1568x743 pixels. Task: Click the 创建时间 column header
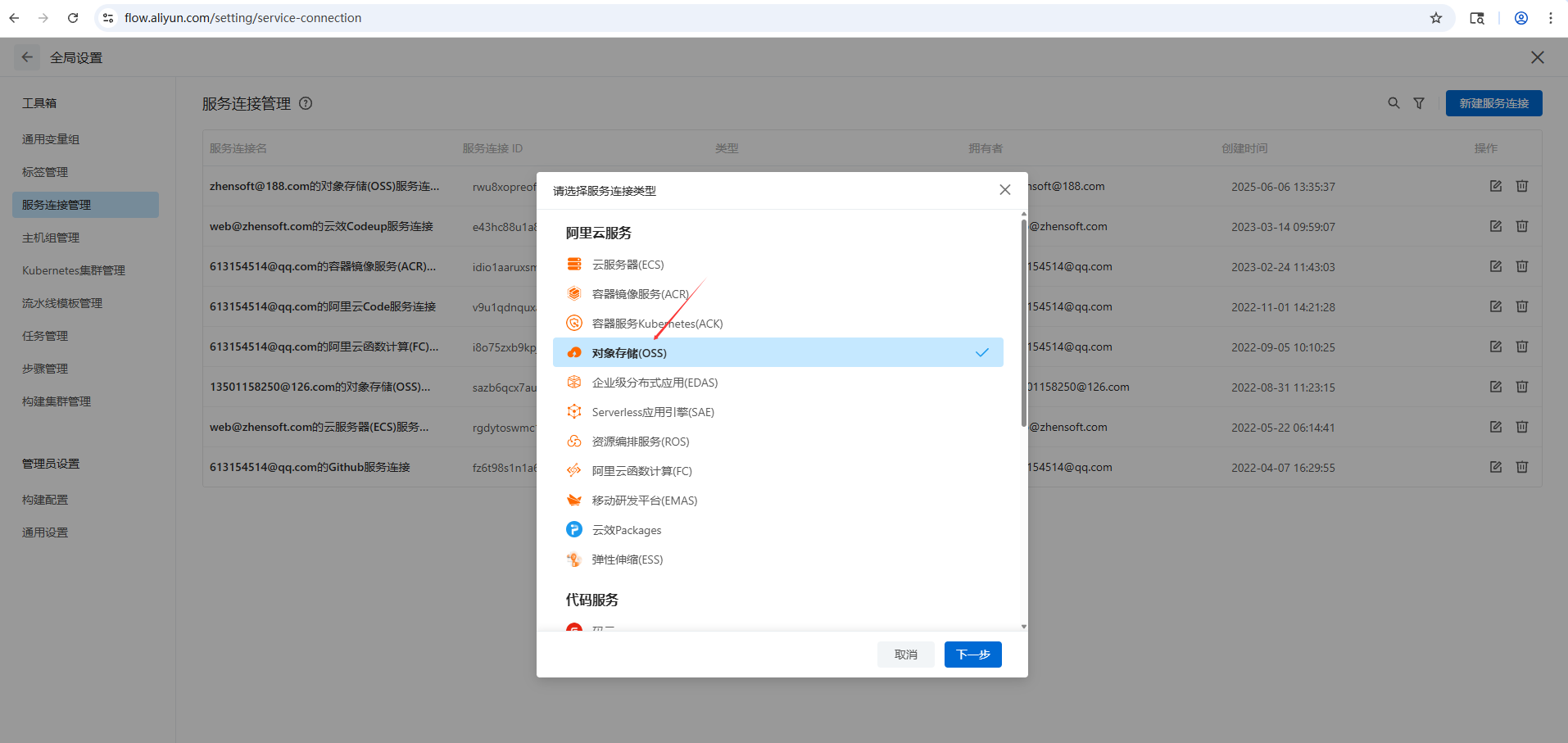(x=1244, y=148)
